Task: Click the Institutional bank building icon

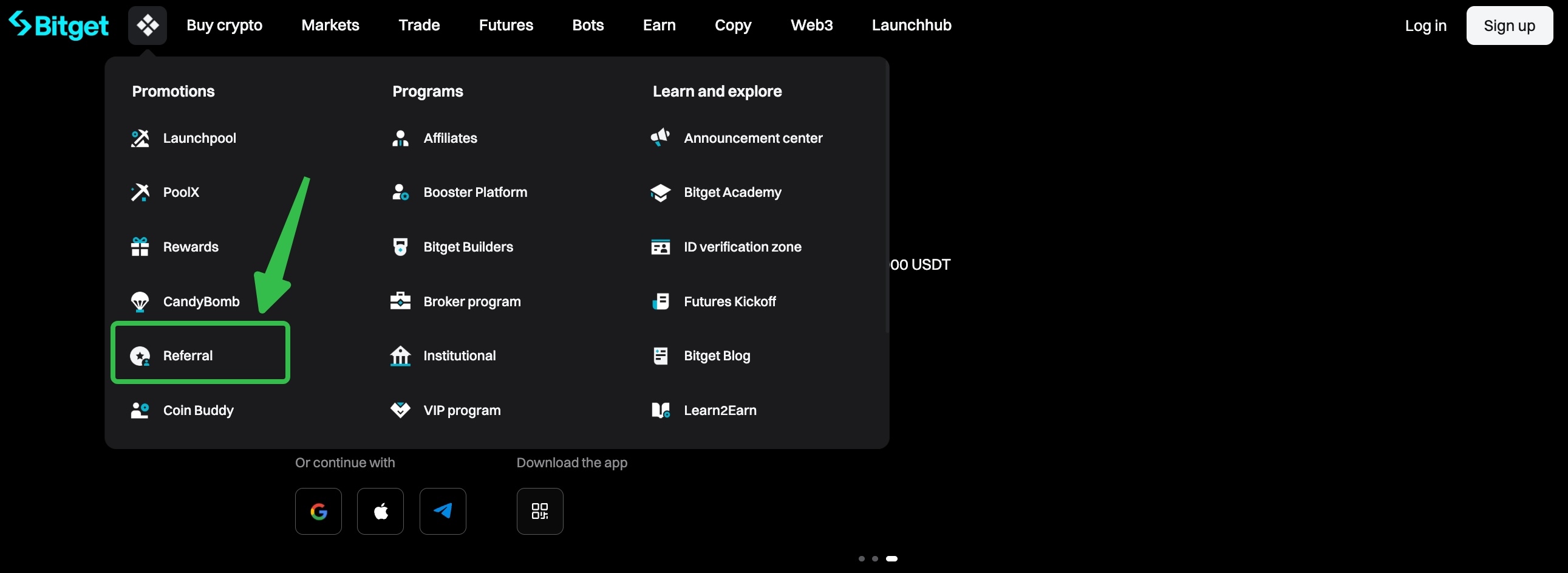Action: tap(401, 355)
